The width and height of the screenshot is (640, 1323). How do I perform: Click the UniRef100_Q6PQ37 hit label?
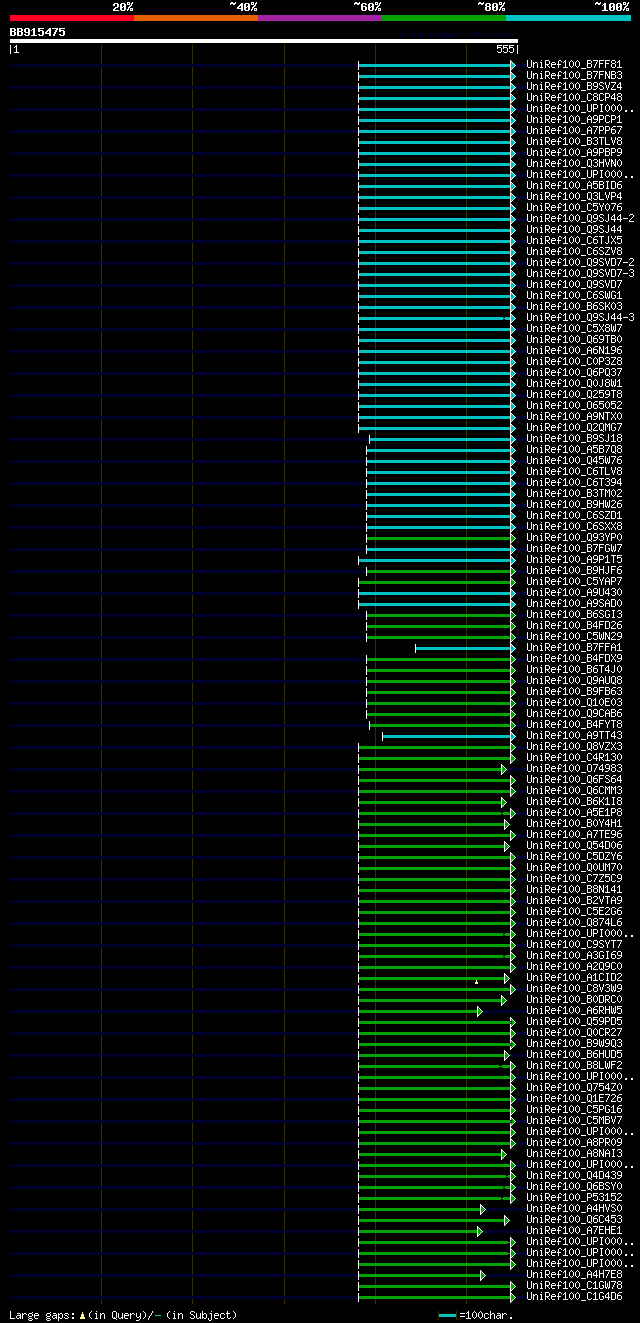point(574,372)
